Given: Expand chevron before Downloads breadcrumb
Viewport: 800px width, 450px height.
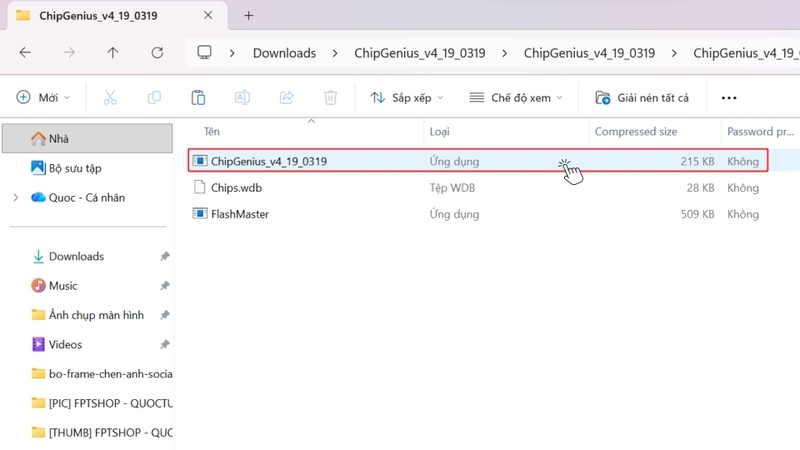Looking at the screenshot, I should click(x=232, y=53).
